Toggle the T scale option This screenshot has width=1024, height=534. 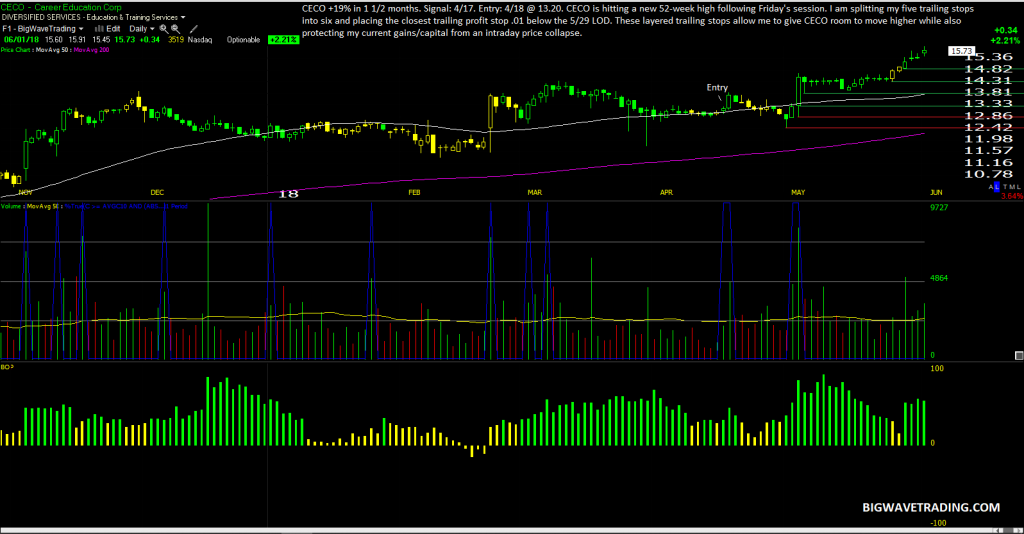[x=1005, y=187]
